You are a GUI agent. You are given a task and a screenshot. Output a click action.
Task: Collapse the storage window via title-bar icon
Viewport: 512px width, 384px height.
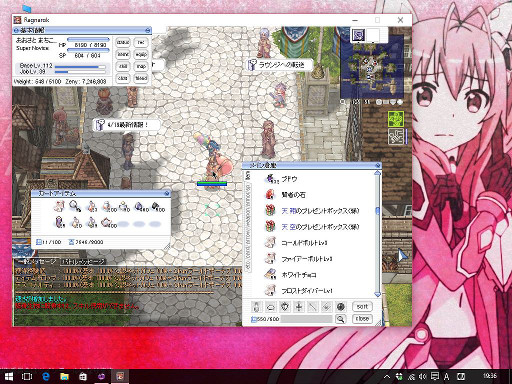pos(377,165)
